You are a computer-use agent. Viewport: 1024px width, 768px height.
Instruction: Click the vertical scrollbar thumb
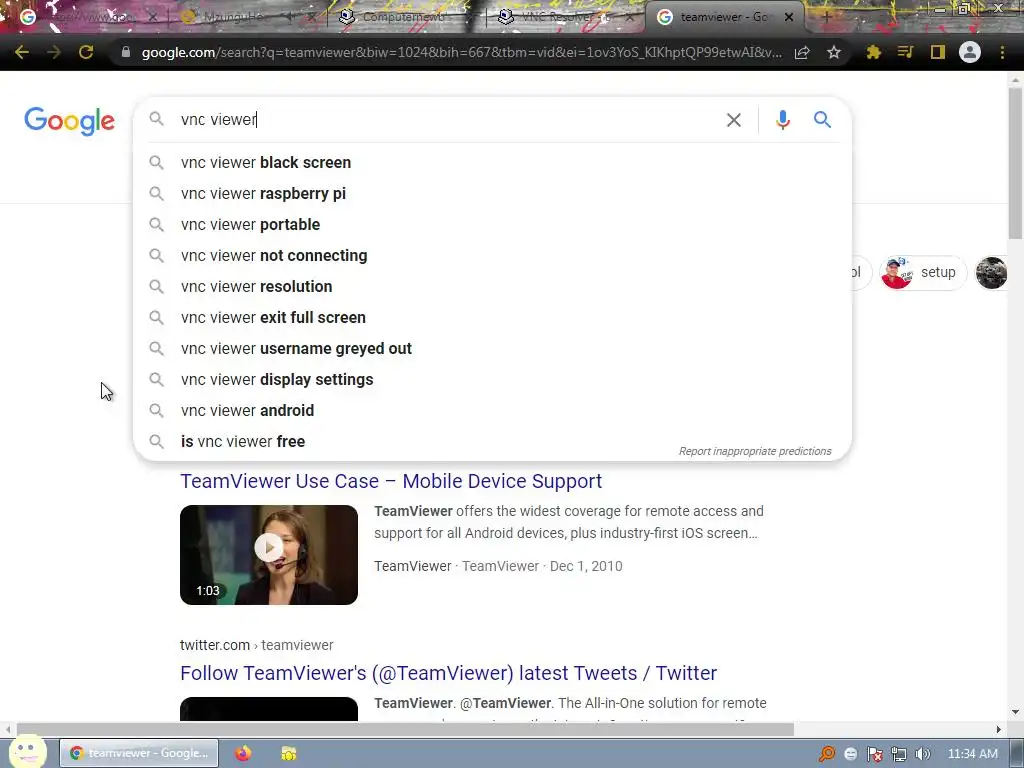(1015, 163)
